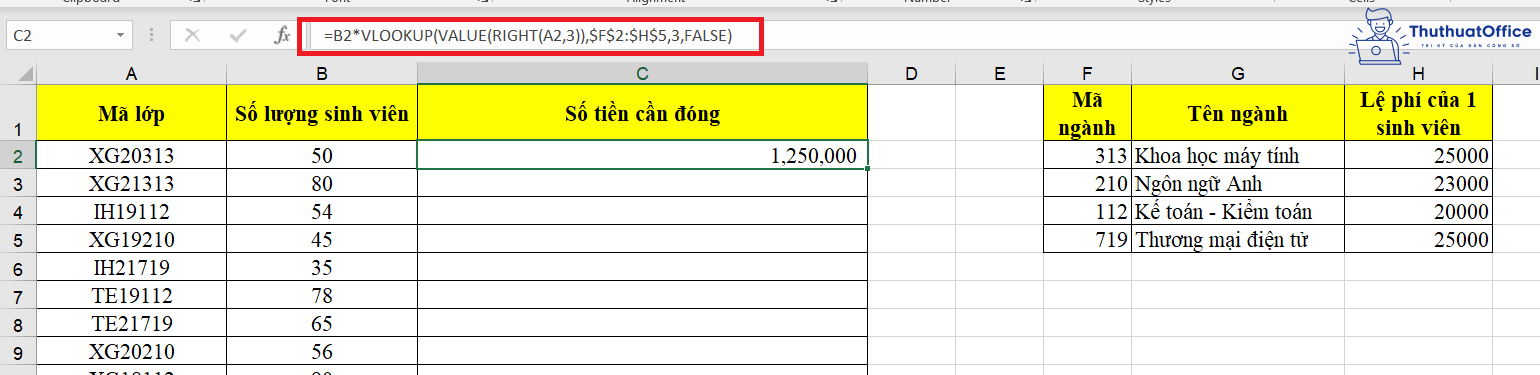The width and height of the screenshot is (1540, 375).
Task: Select major code cell 112
Action: pos(1087,211)
